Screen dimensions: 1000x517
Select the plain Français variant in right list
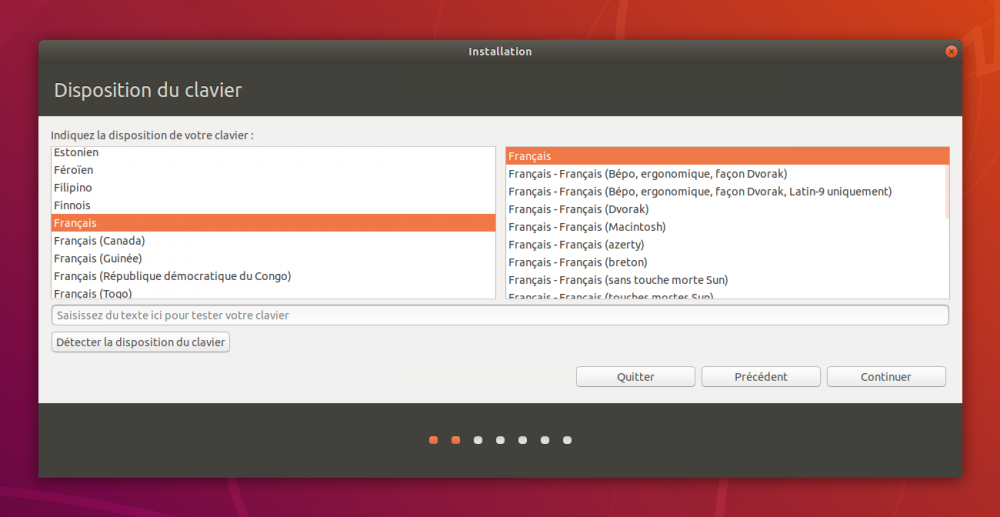726,156
